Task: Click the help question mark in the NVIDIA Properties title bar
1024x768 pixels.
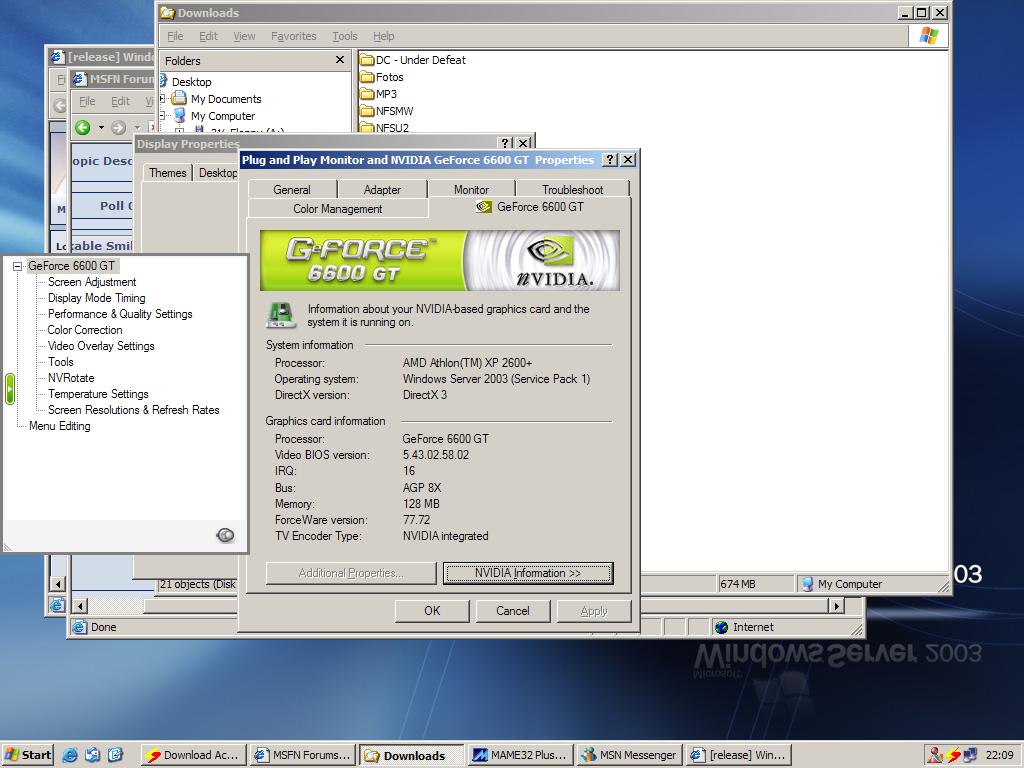Action: (x=609, y=160)
